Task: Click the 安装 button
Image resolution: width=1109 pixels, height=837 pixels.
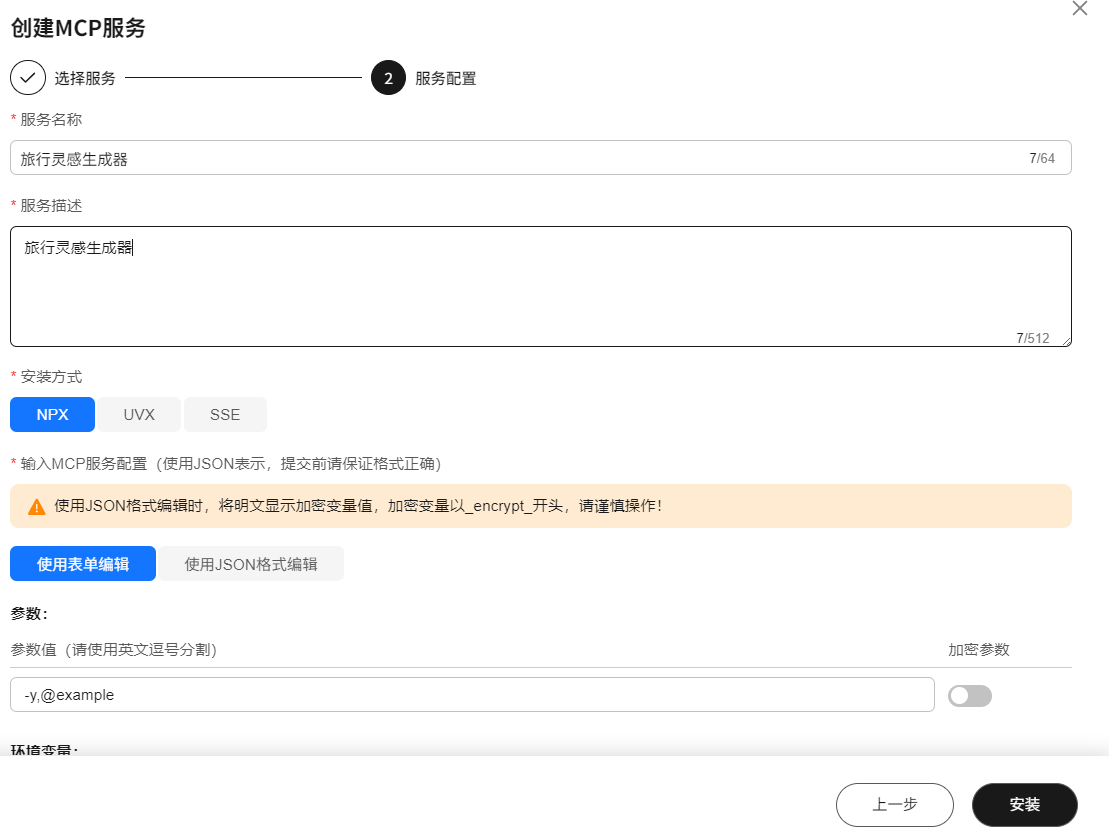Action: coord(1024,804)
